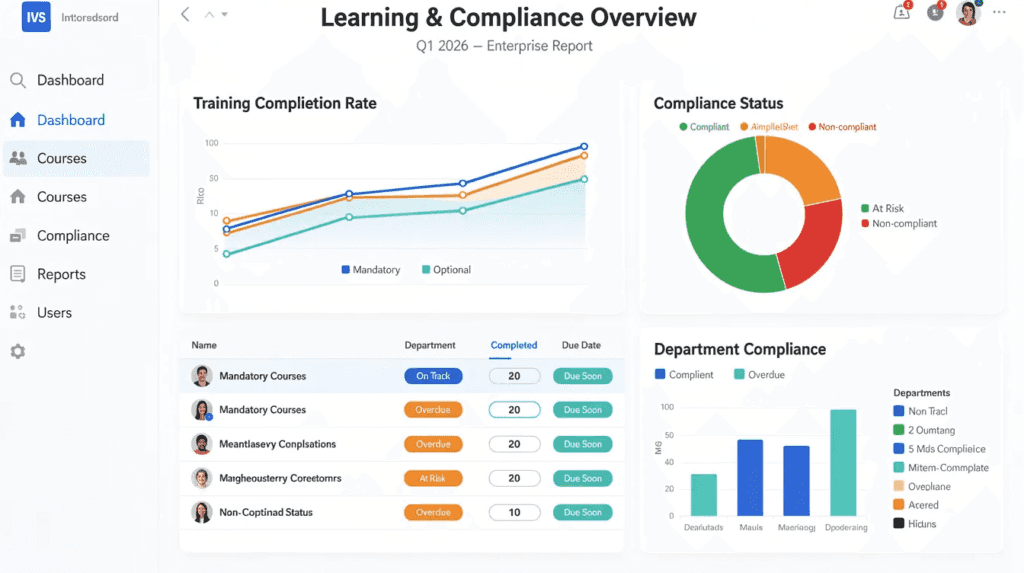The image size is (1024, 573).
Task: Toggle the Optional series in line chart legend
Action: click(446, 270)
